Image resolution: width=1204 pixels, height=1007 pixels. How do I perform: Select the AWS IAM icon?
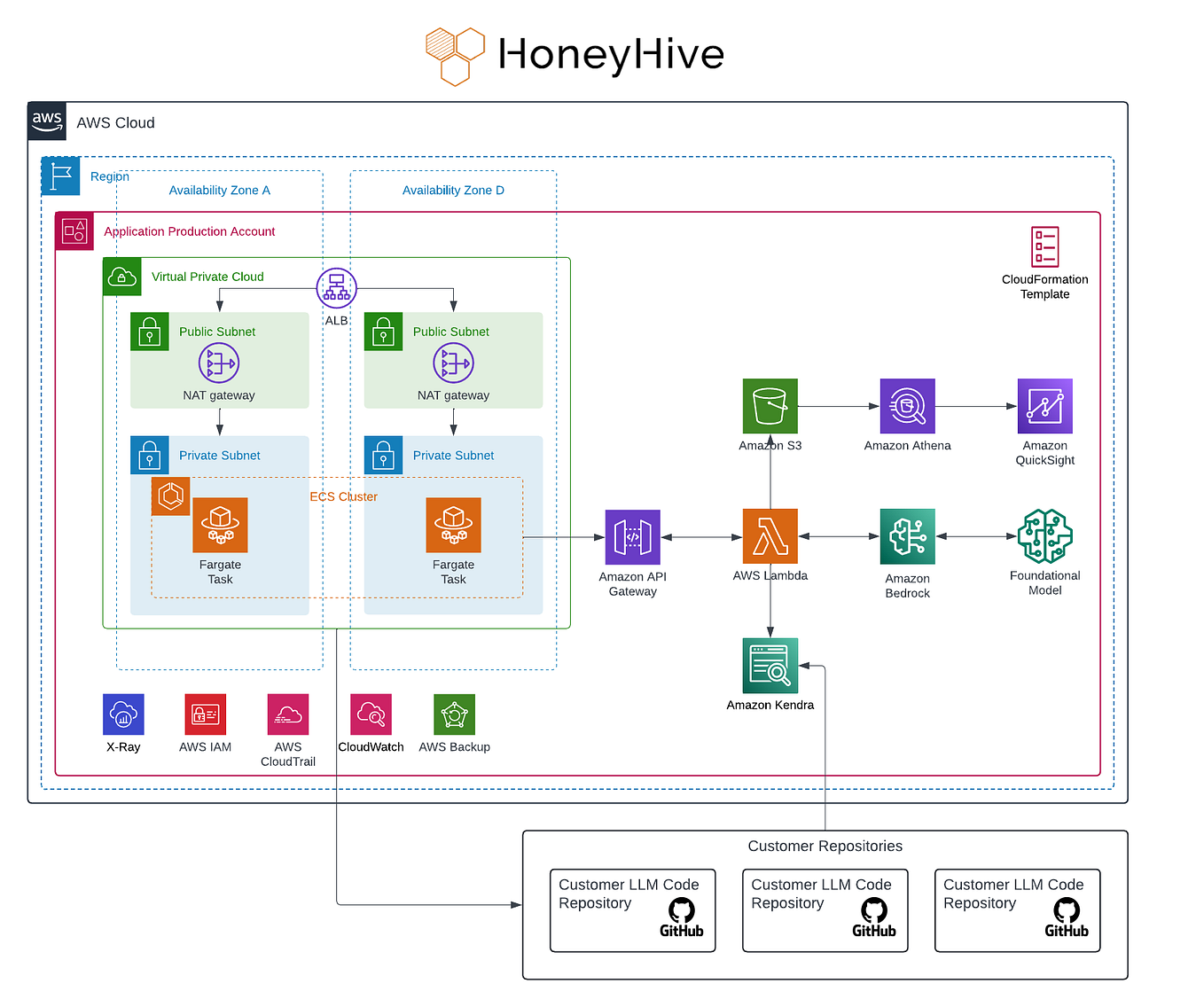[205, 714]
